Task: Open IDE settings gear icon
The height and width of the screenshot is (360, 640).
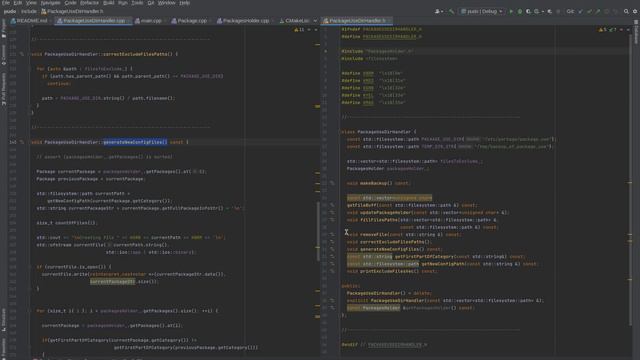Action: pyautogui.click(x=635, y=11)
